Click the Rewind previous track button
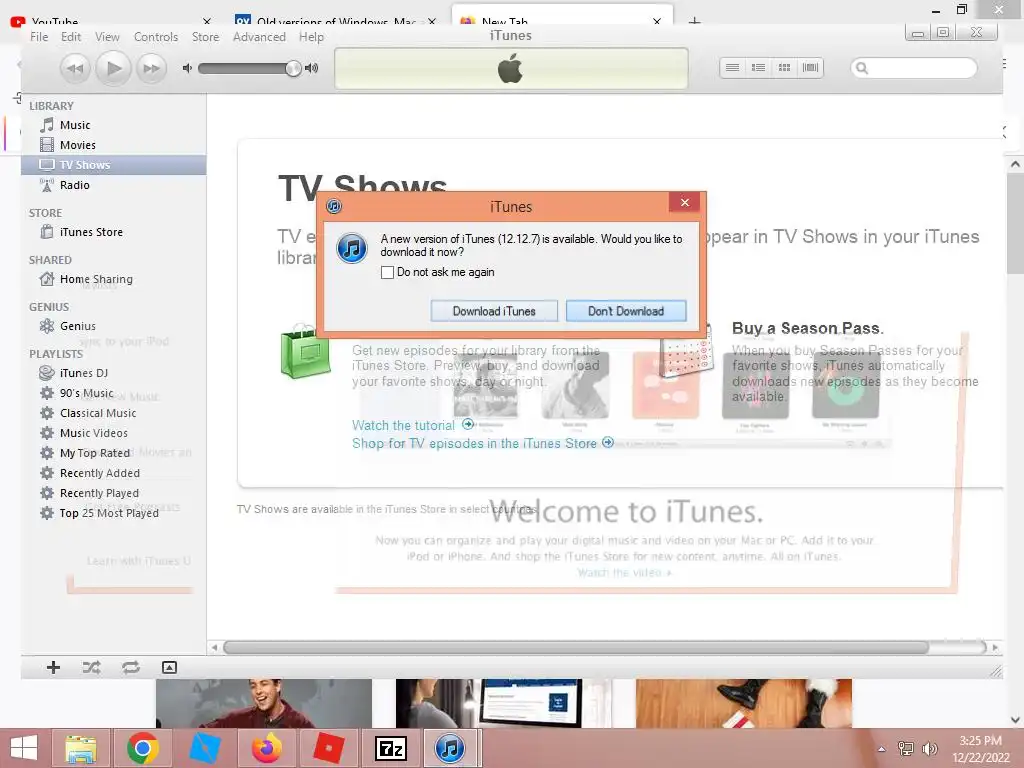 pos(75,69)
